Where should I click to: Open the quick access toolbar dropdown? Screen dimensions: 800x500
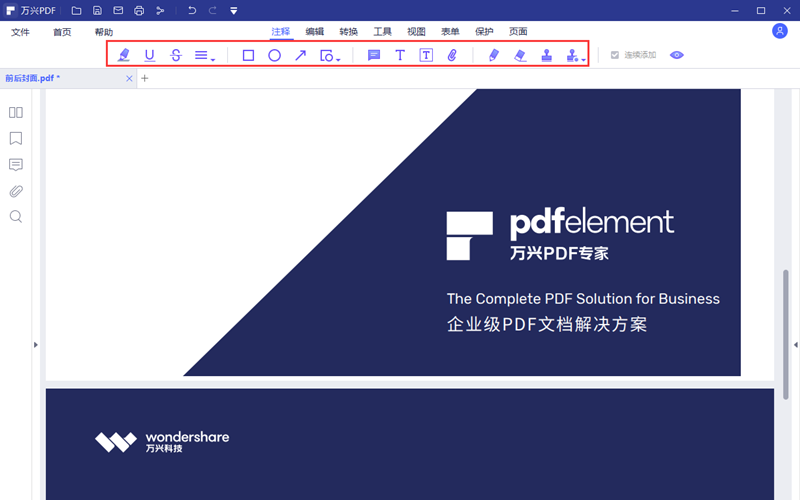tap(233, 11)
